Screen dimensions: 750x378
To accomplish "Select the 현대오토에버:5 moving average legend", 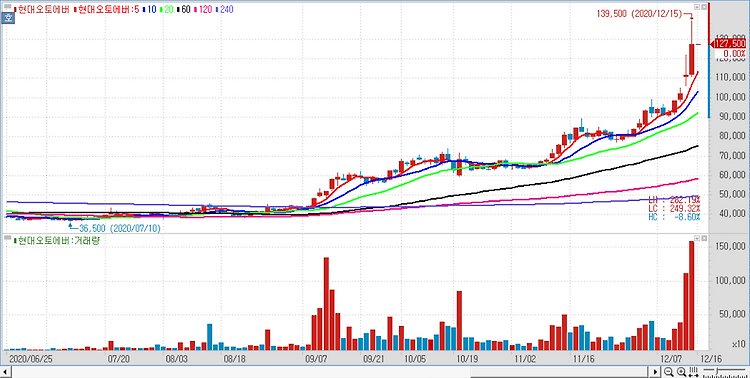I will [106, 9].
